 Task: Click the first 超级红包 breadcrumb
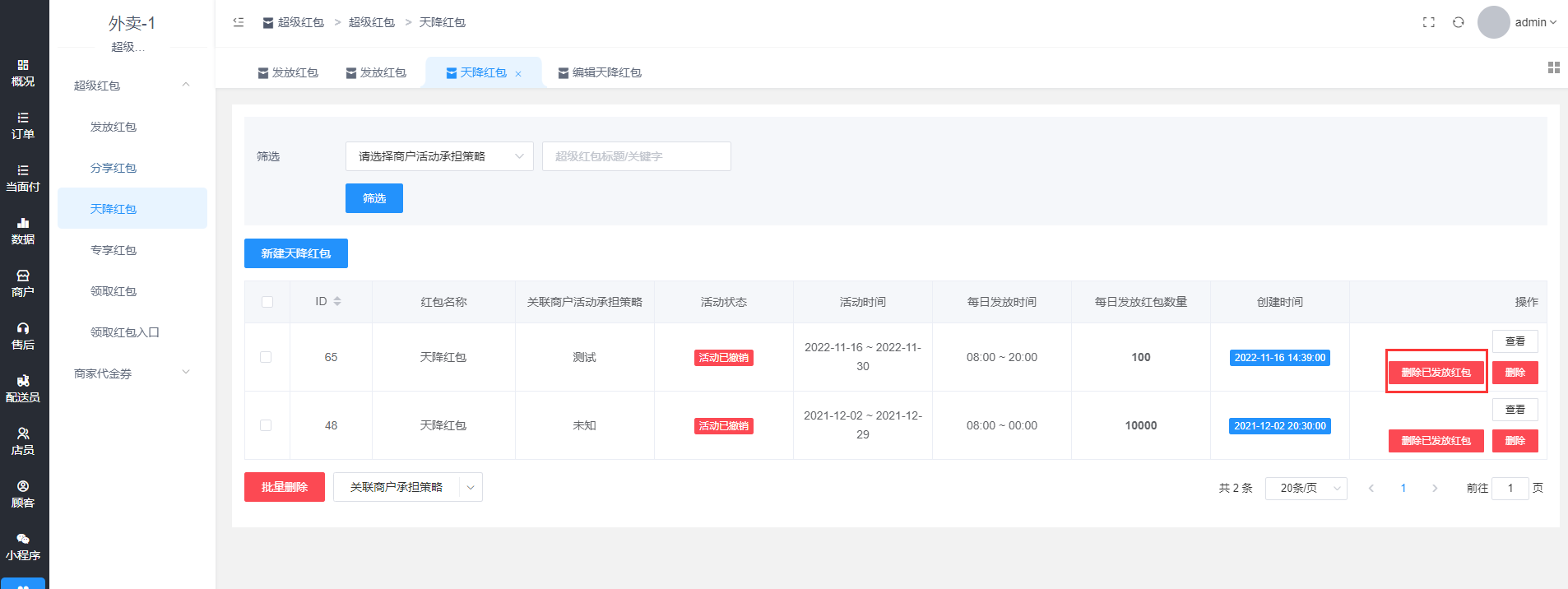click(x=294, y=22)
